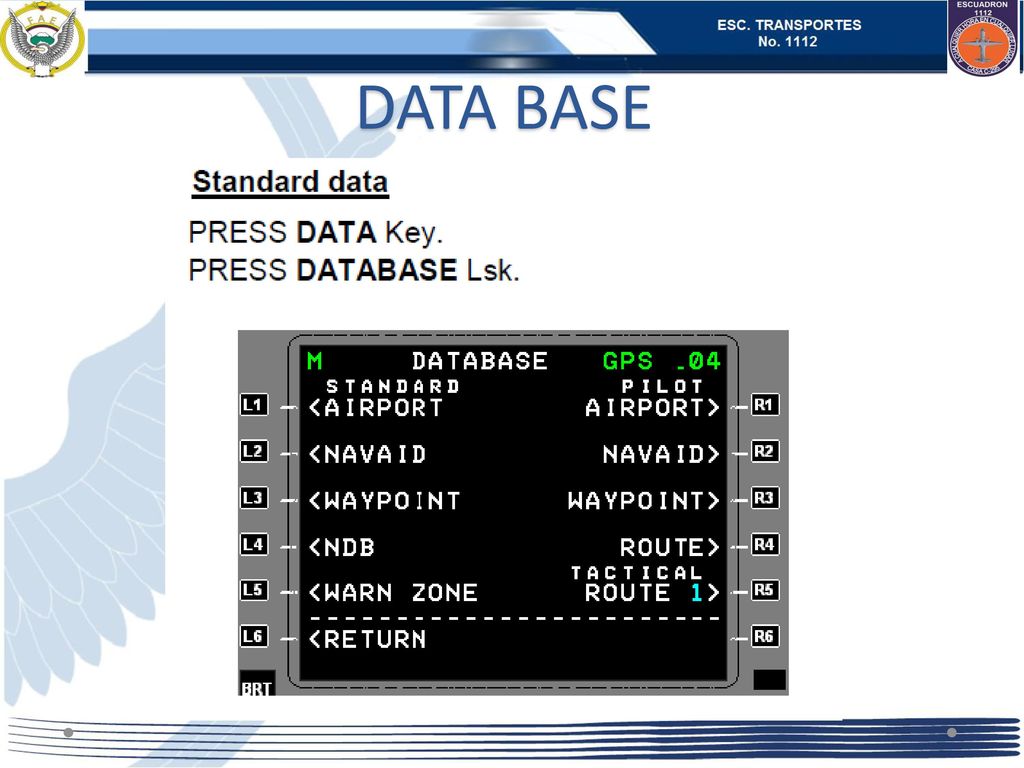Select the pilot AIRPORT> entry
1024x768 pixels.
click(x=652, y=408)
